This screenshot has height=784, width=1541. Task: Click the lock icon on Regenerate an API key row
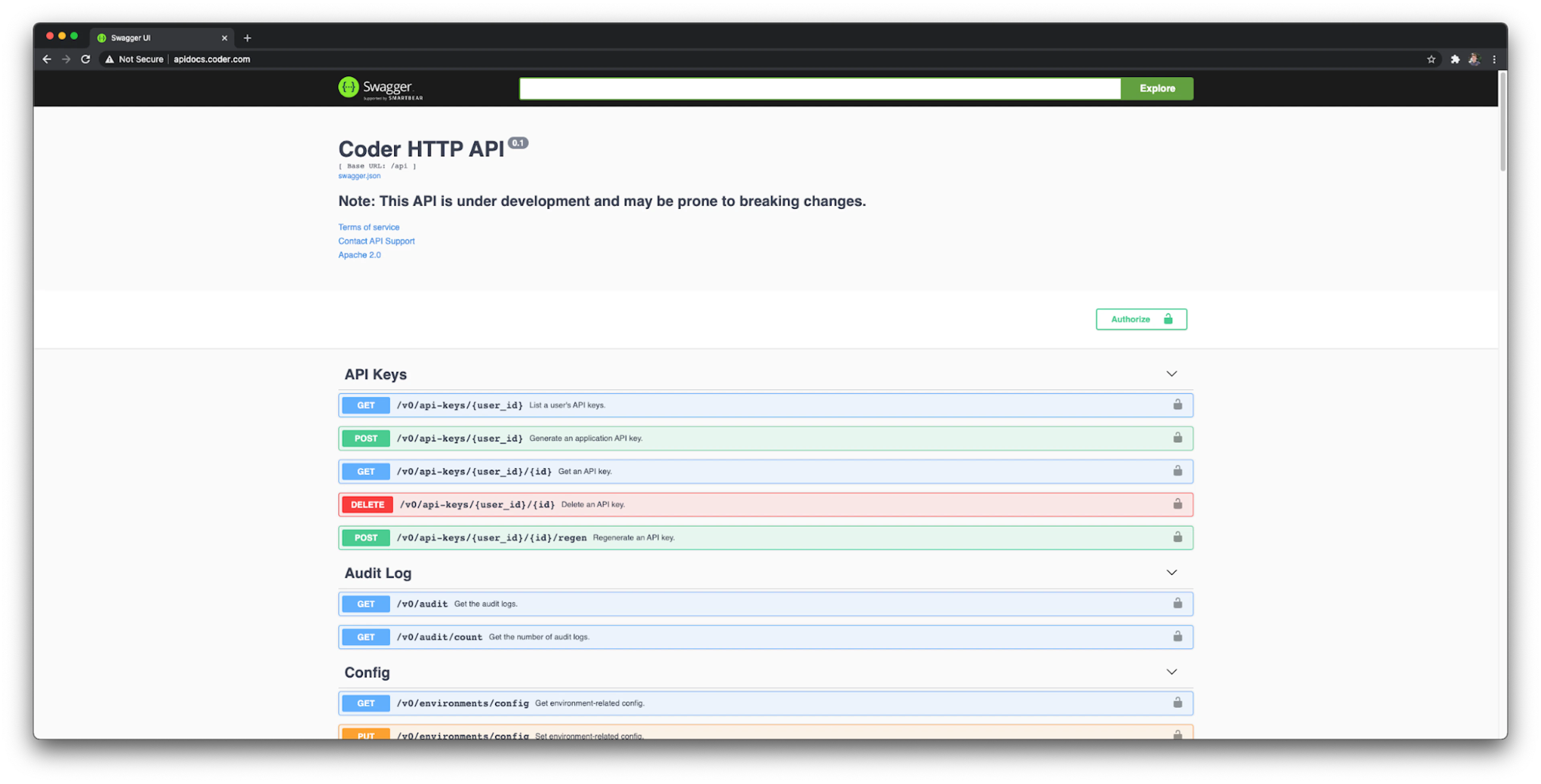click(x=1177, y=537)
